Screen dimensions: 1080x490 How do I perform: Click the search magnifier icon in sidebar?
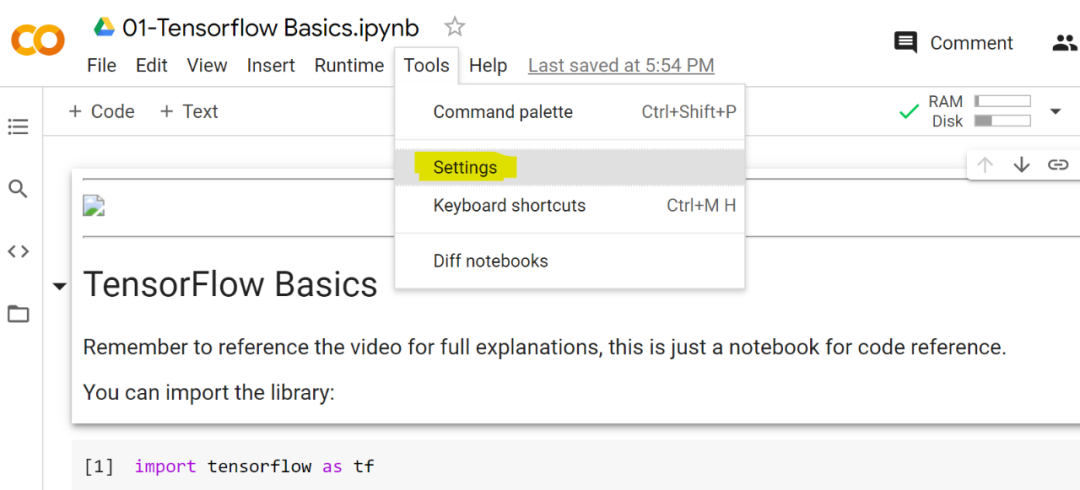pos(18,189)
